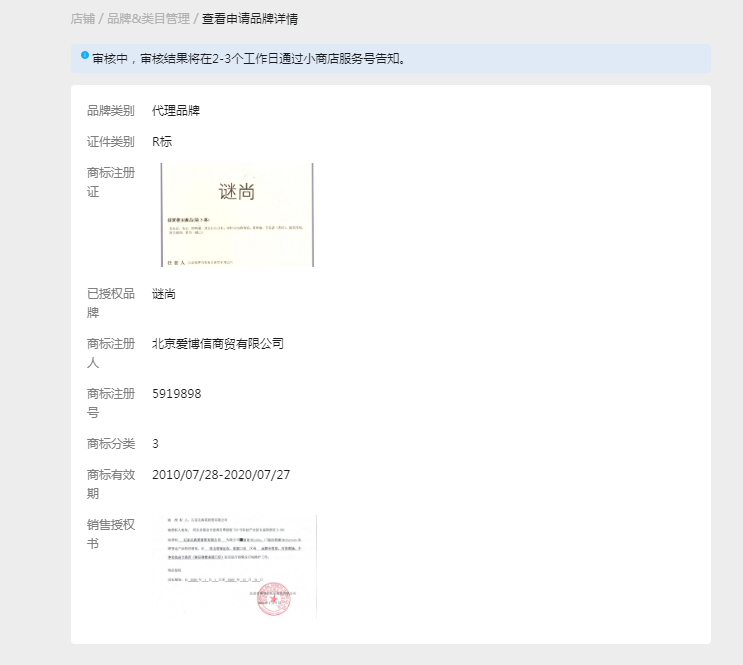This screenshot has height=665, width=743.
Task: Open the 商标注册证 certificate thumbnail
Action: tap(237, 215)
